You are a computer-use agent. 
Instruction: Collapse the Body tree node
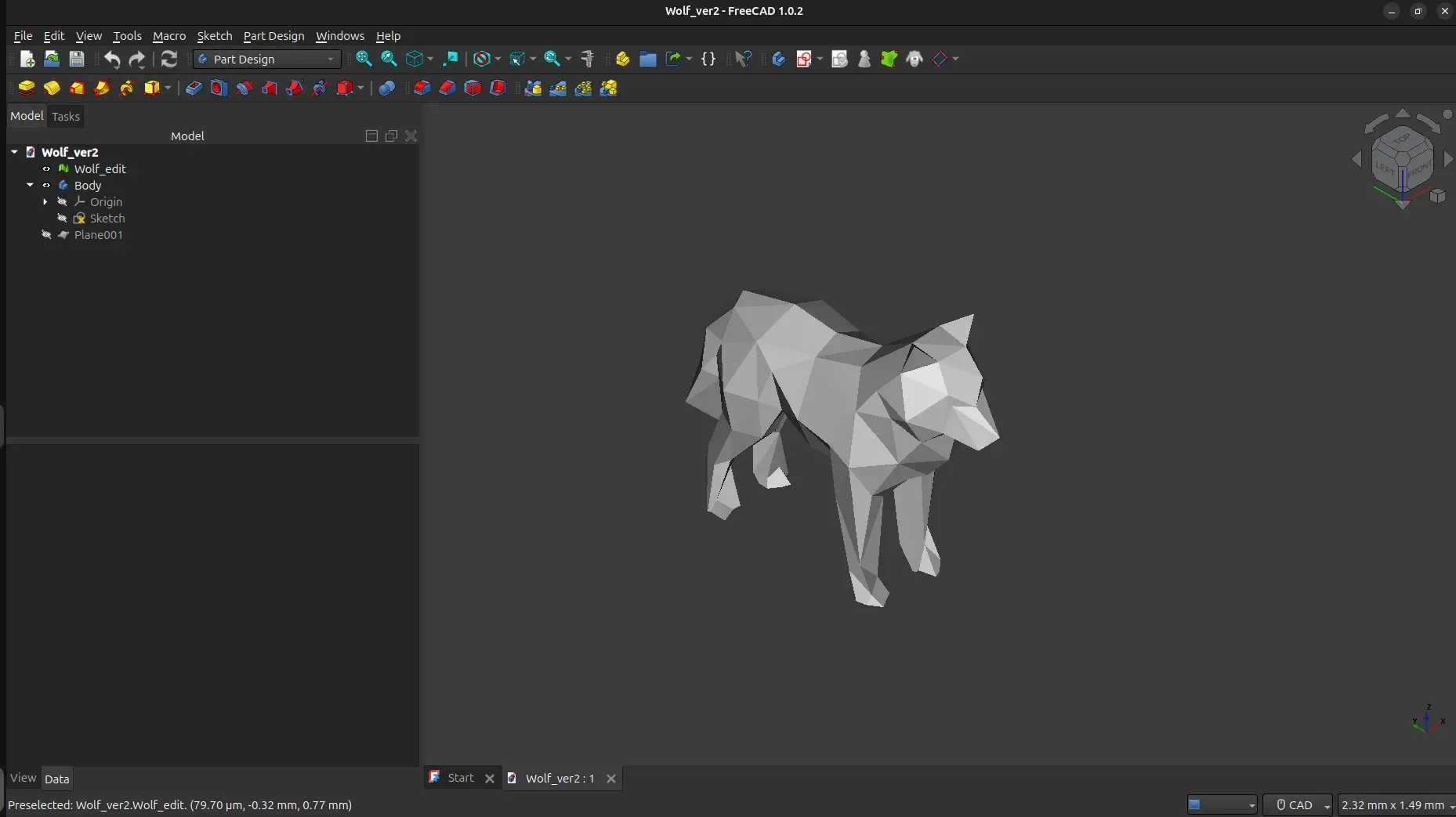[30, 186]
